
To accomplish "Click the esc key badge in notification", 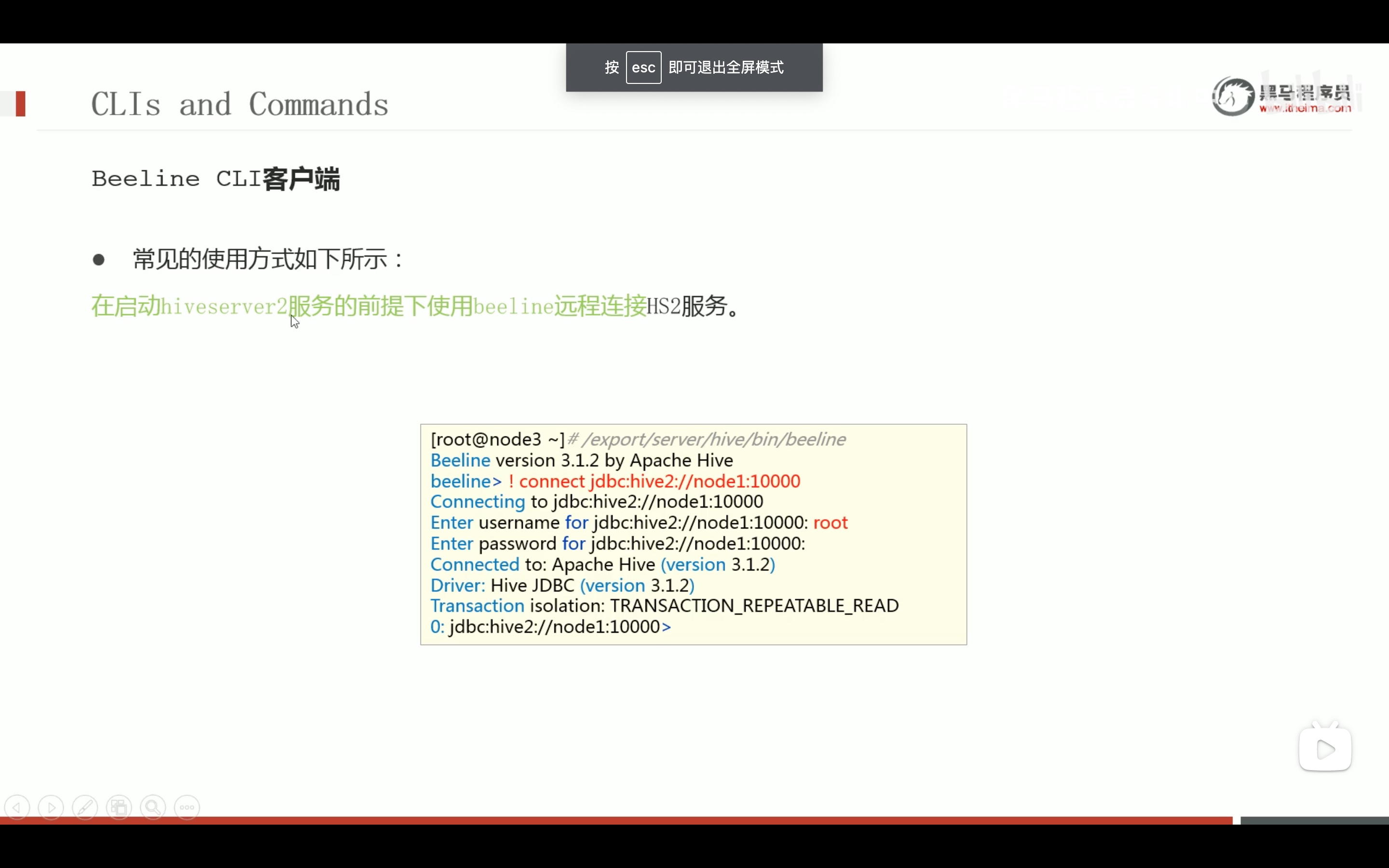I will coord(643,67).
